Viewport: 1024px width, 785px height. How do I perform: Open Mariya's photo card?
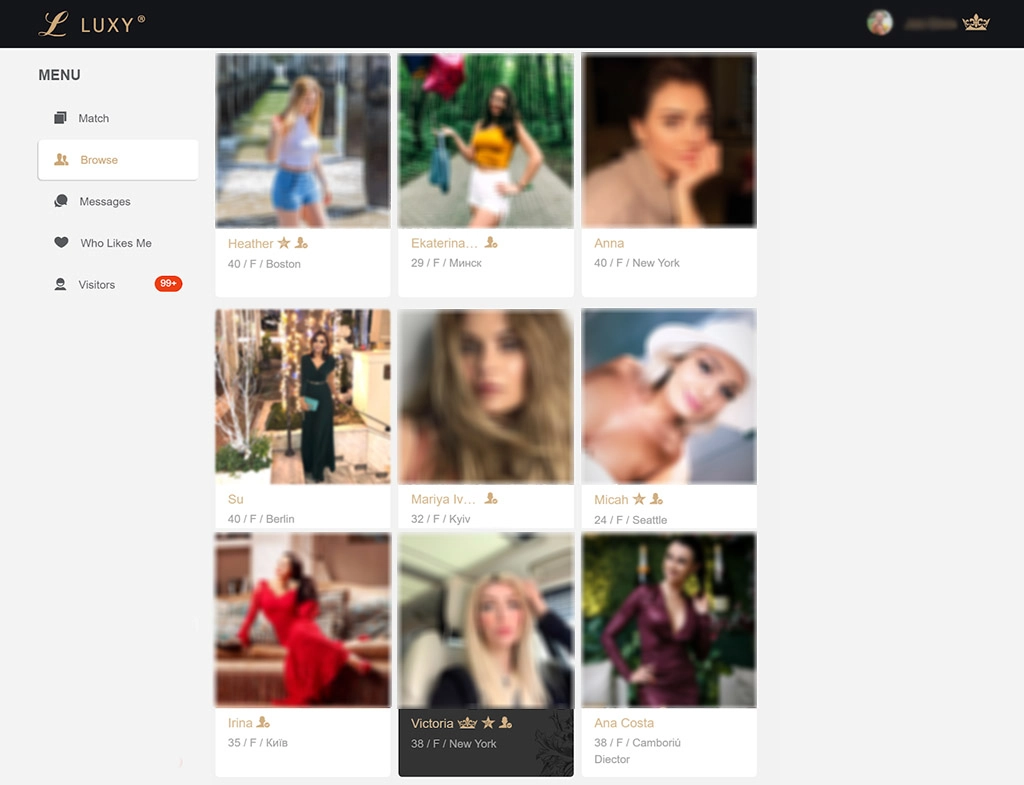point(485,395)
